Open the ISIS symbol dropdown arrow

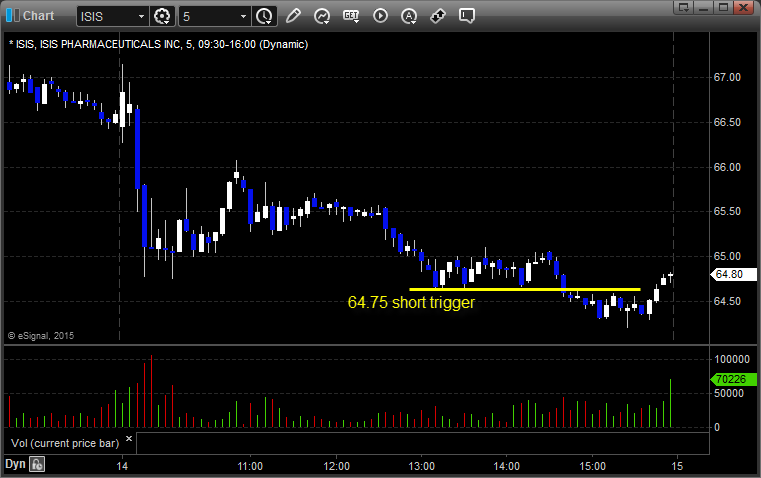click(x=141, y=16)
